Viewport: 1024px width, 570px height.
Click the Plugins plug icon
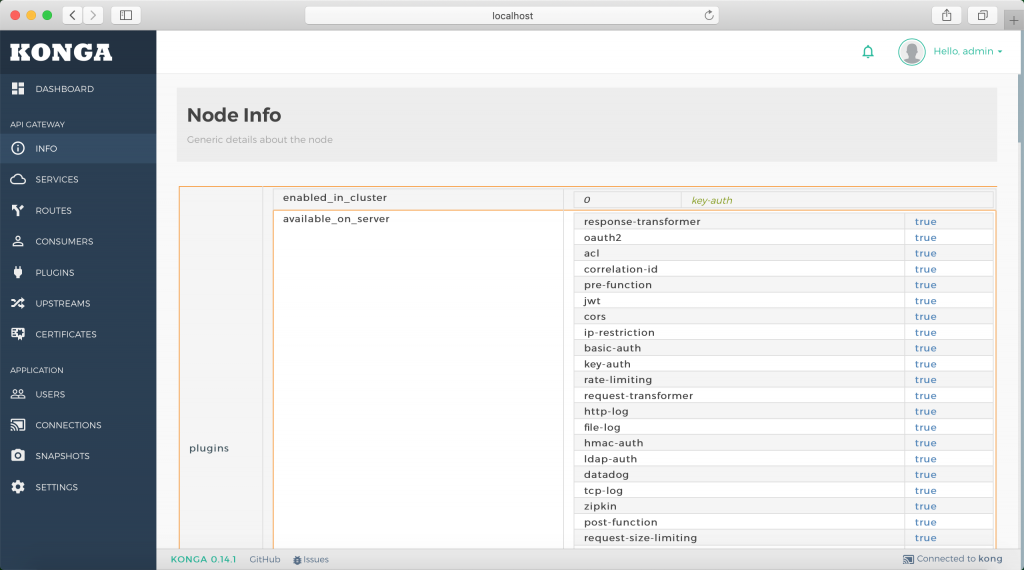point(18,272)
